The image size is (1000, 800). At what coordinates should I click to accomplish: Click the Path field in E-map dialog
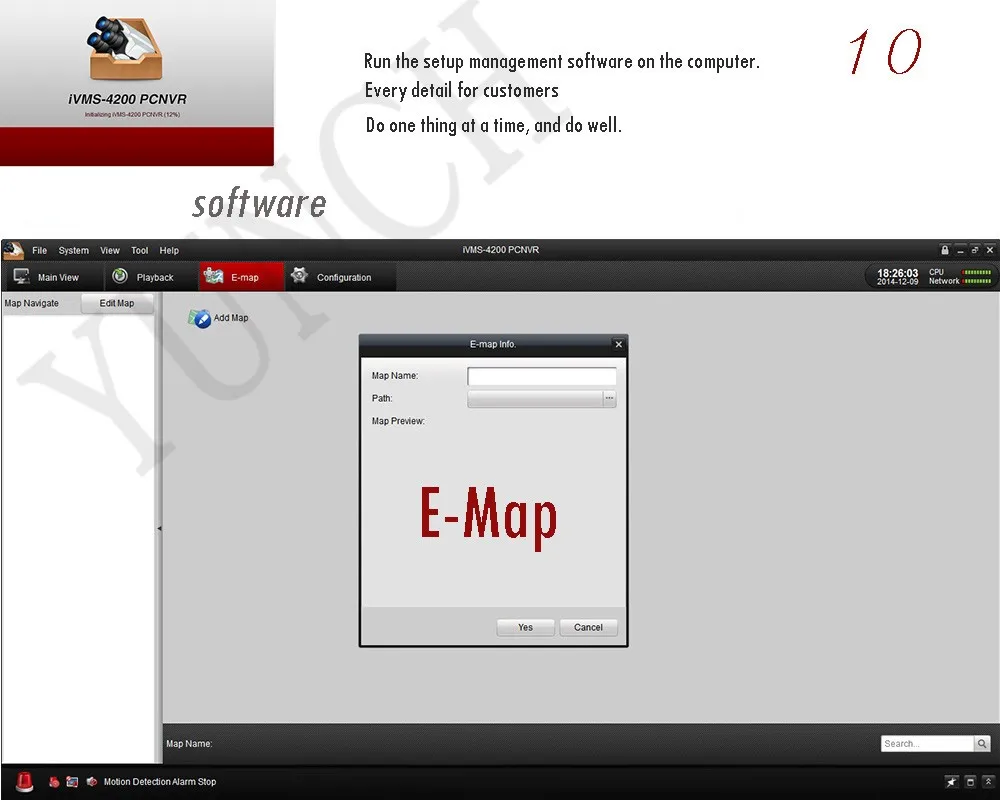coord(535,398)
